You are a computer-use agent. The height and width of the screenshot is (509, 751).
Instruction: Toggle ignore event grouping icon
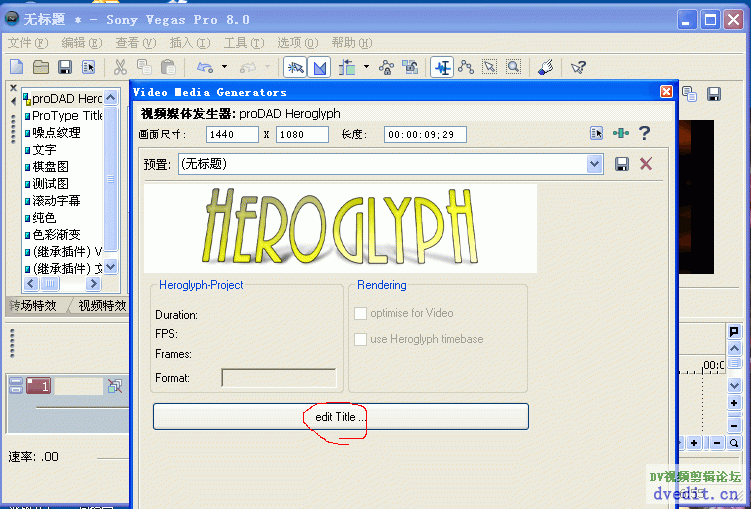pos(410,67)
